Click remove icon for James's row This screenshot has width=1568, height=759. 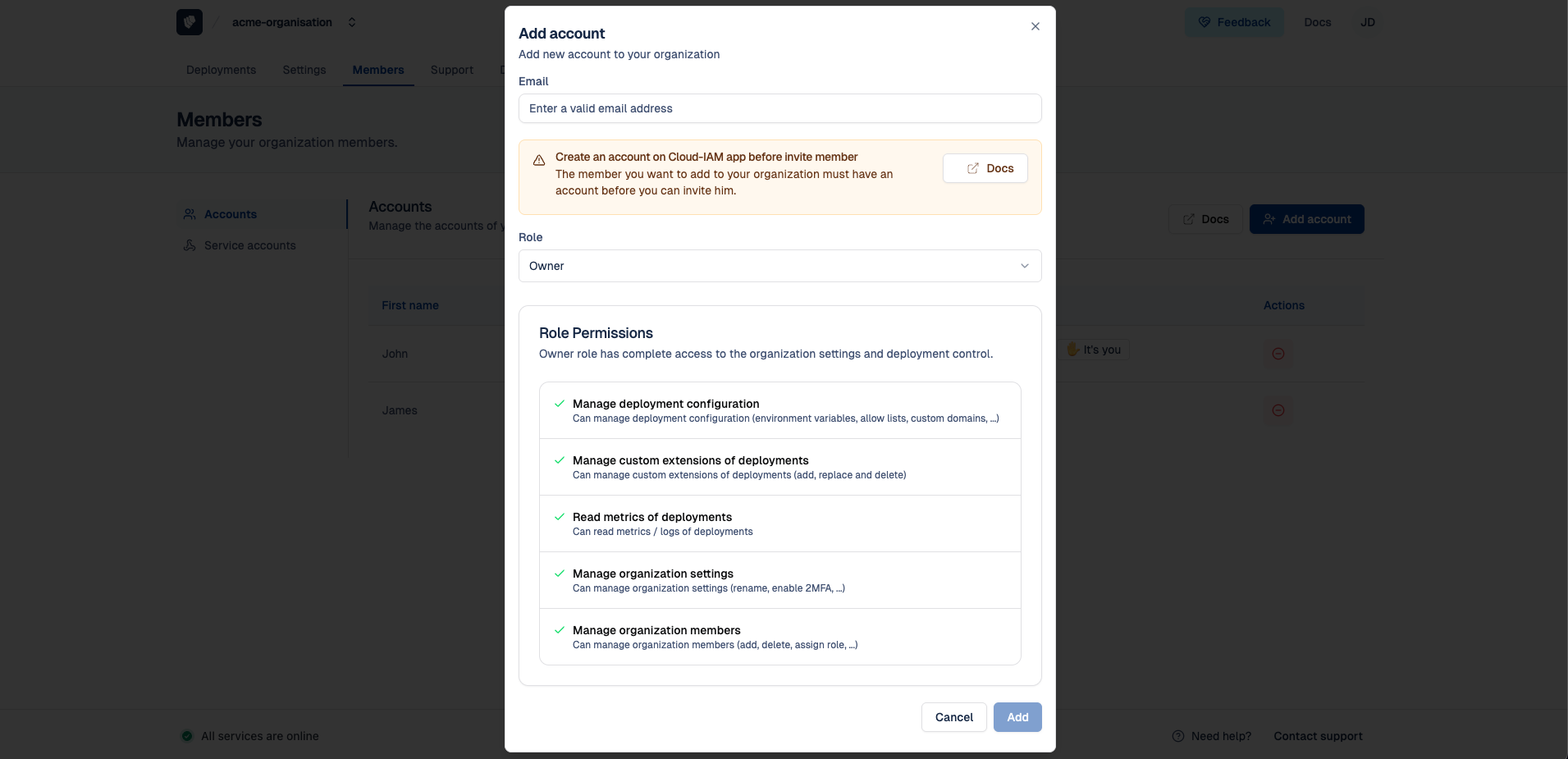tap(1278, 410)
